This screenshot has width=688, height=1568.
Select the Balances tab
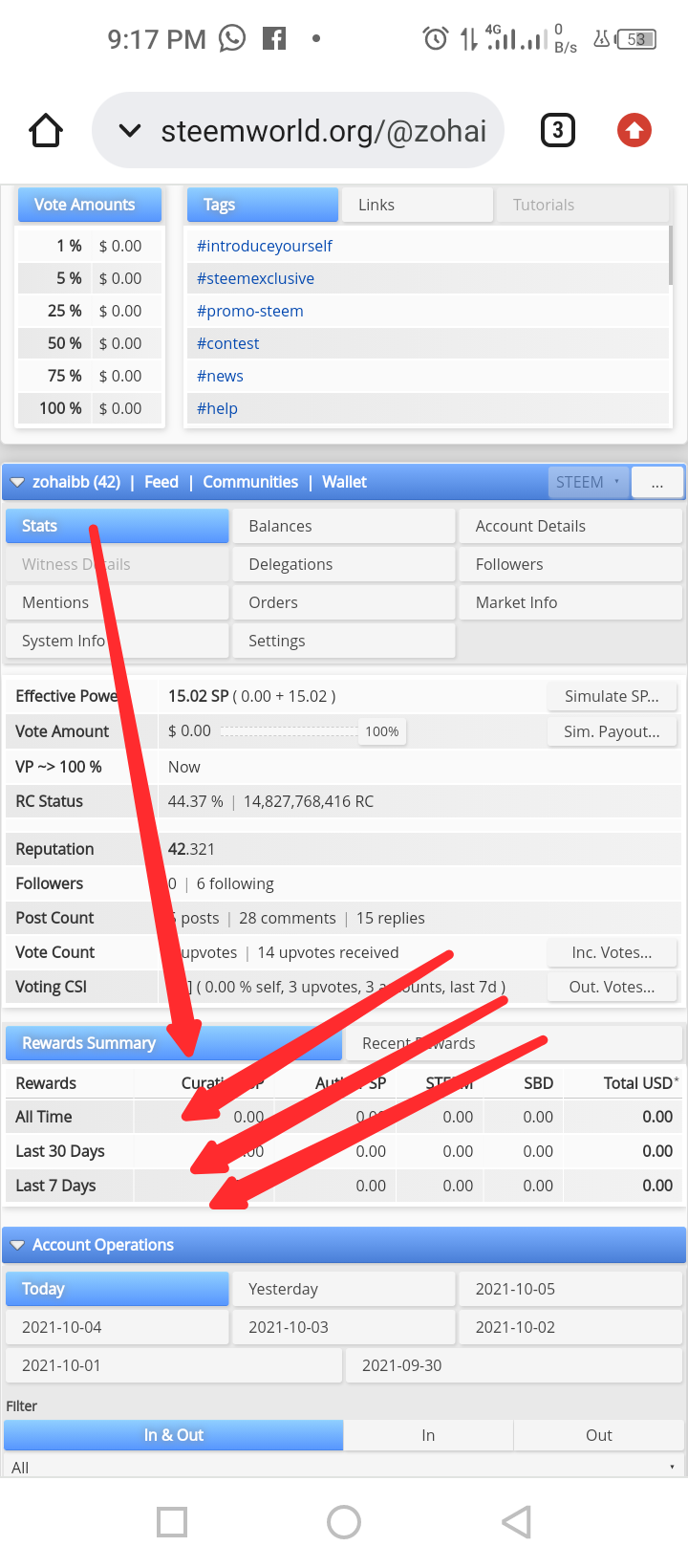click(343, 526)
